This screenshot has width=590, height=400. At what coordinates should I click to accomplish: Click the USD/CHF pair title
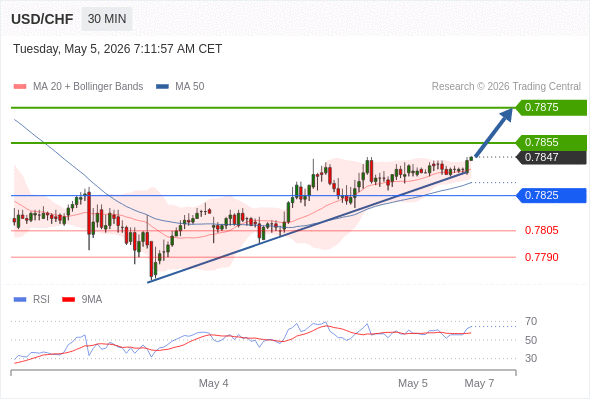42,19
